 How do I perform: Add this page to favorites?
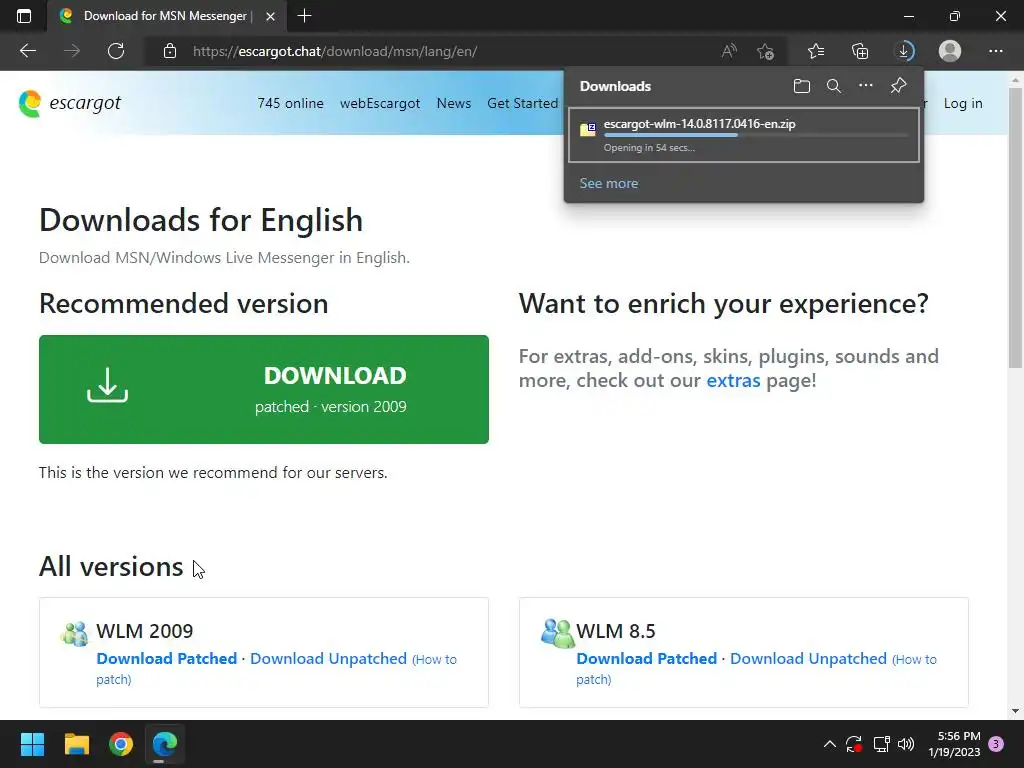click(765, 51)
